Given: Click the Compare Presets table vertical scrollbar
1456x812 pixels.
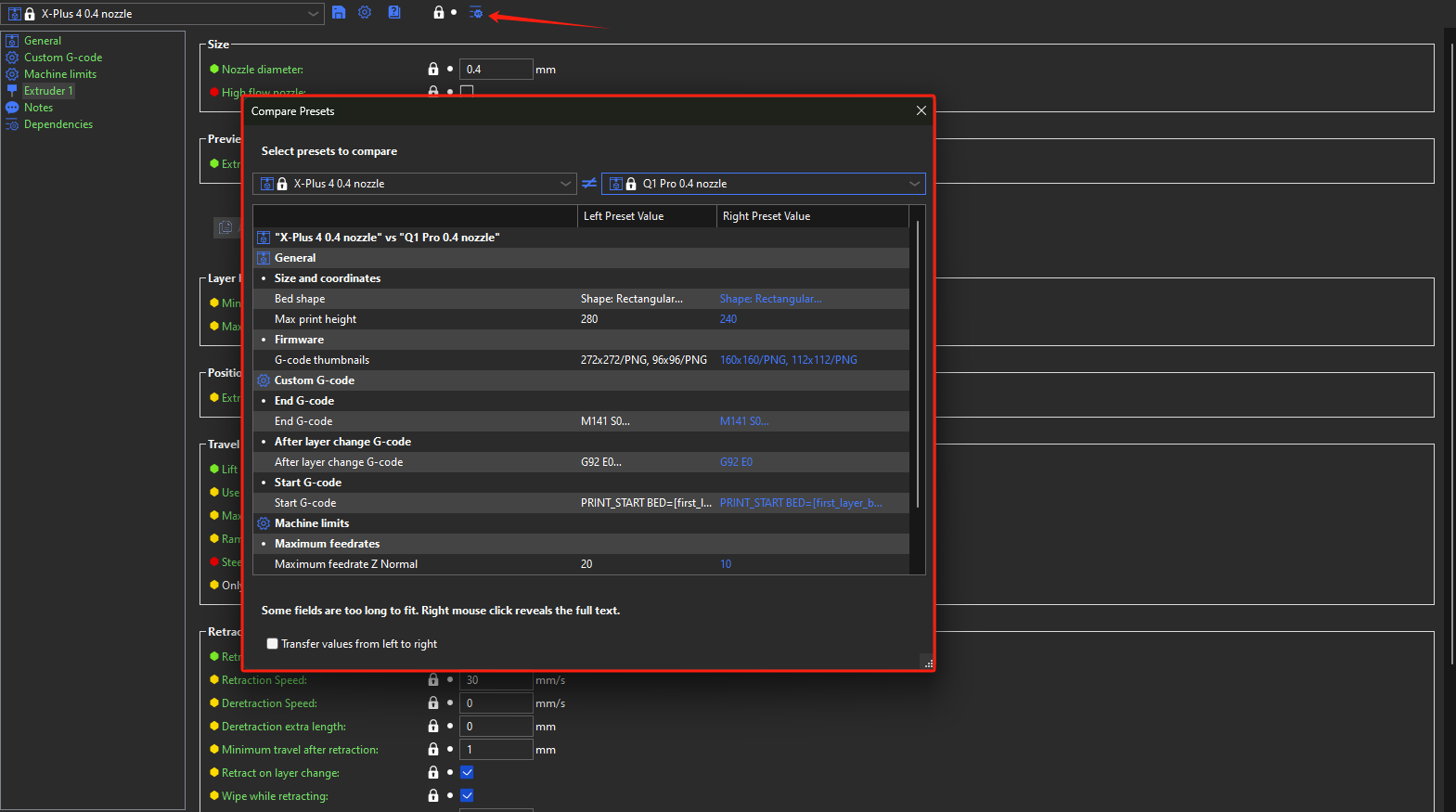Looking at the screenshot, I should pyautogui.click(x=918, y=364).
